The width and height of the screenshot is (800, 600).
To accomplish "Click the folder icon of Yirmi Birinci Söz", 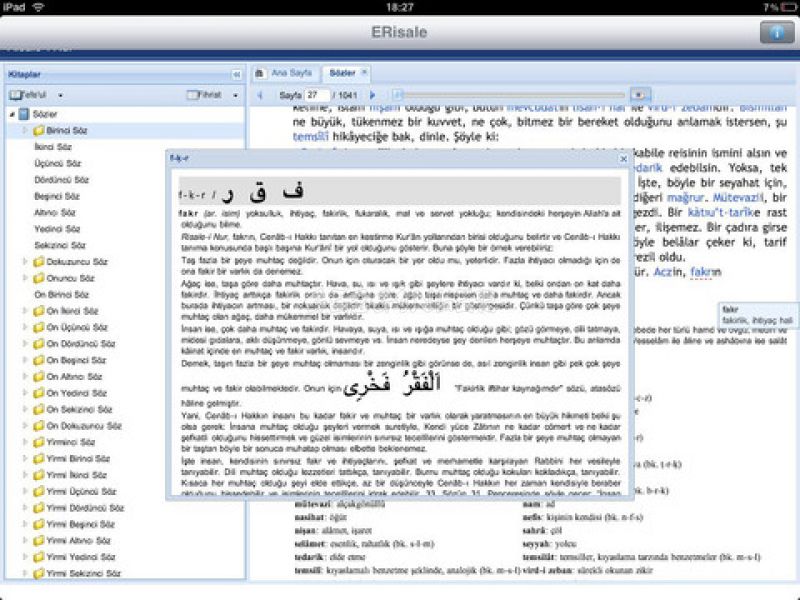I will [x=38, y=458].
